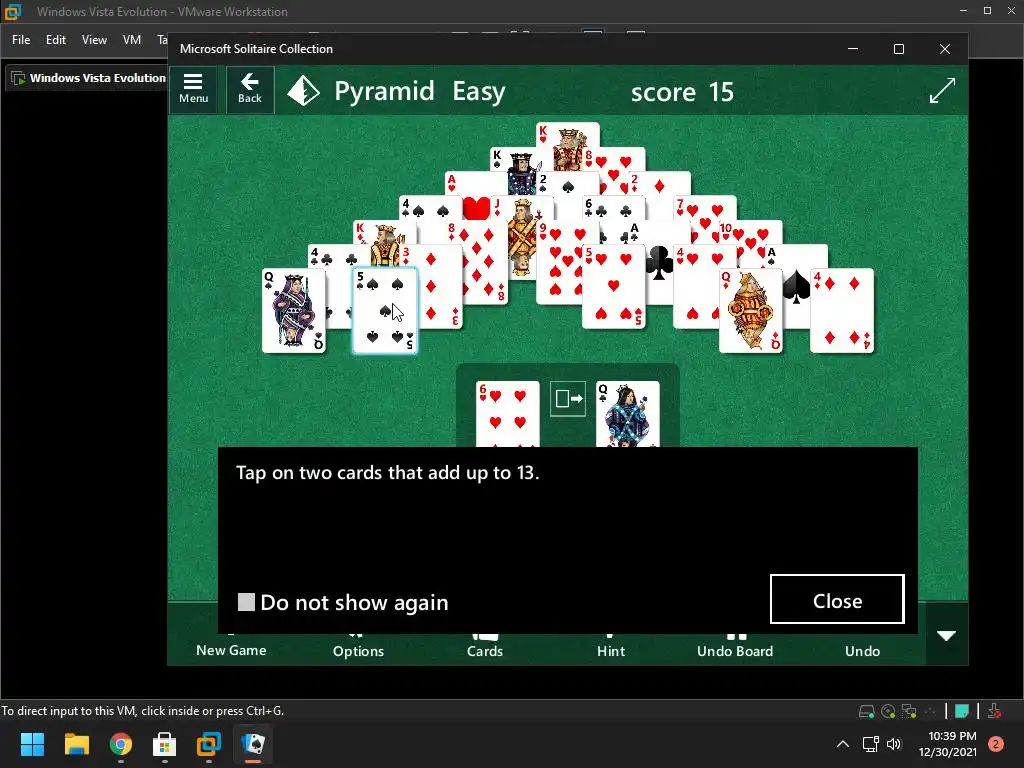This screenshot has width=1024, height=768.
Task: Click the draw-card arrow icon between piles
Action: pos(568,398)
